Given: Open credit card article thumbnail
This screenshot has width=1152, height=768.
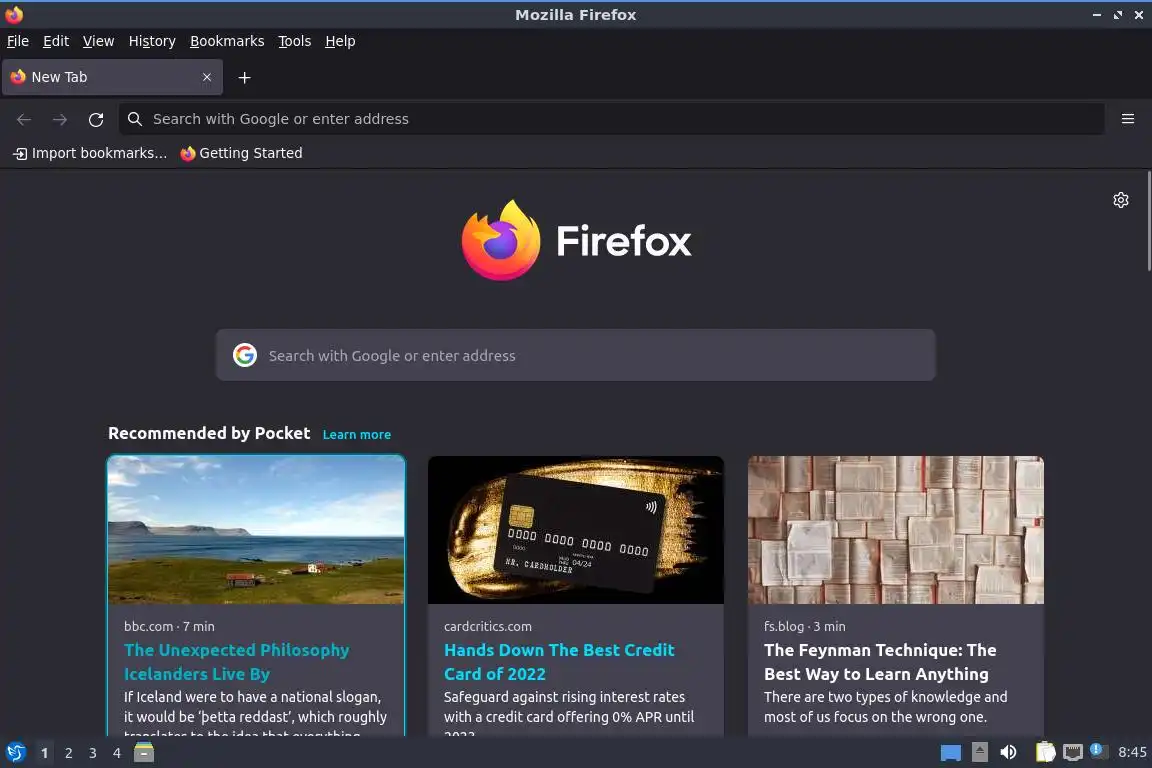Looking at the screenshot, I should [575, 530].
